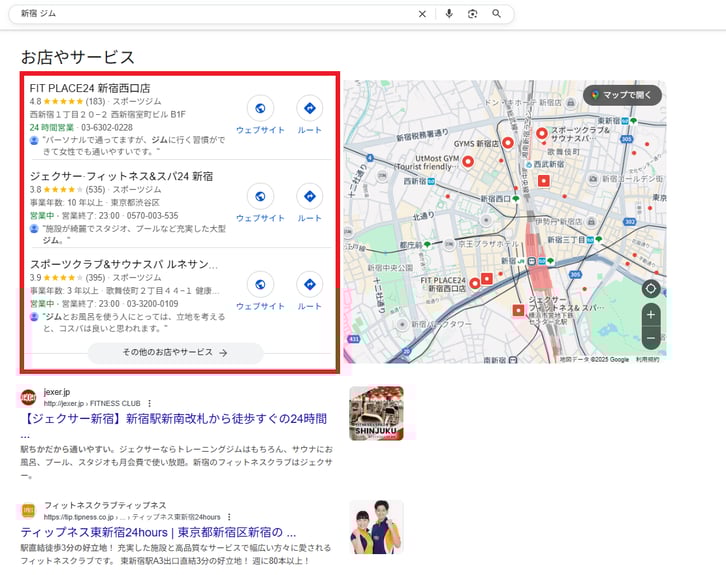Click the my-location target icon on map
The height and width of the screenshot is (575, 726).
[x=651, y=289]
